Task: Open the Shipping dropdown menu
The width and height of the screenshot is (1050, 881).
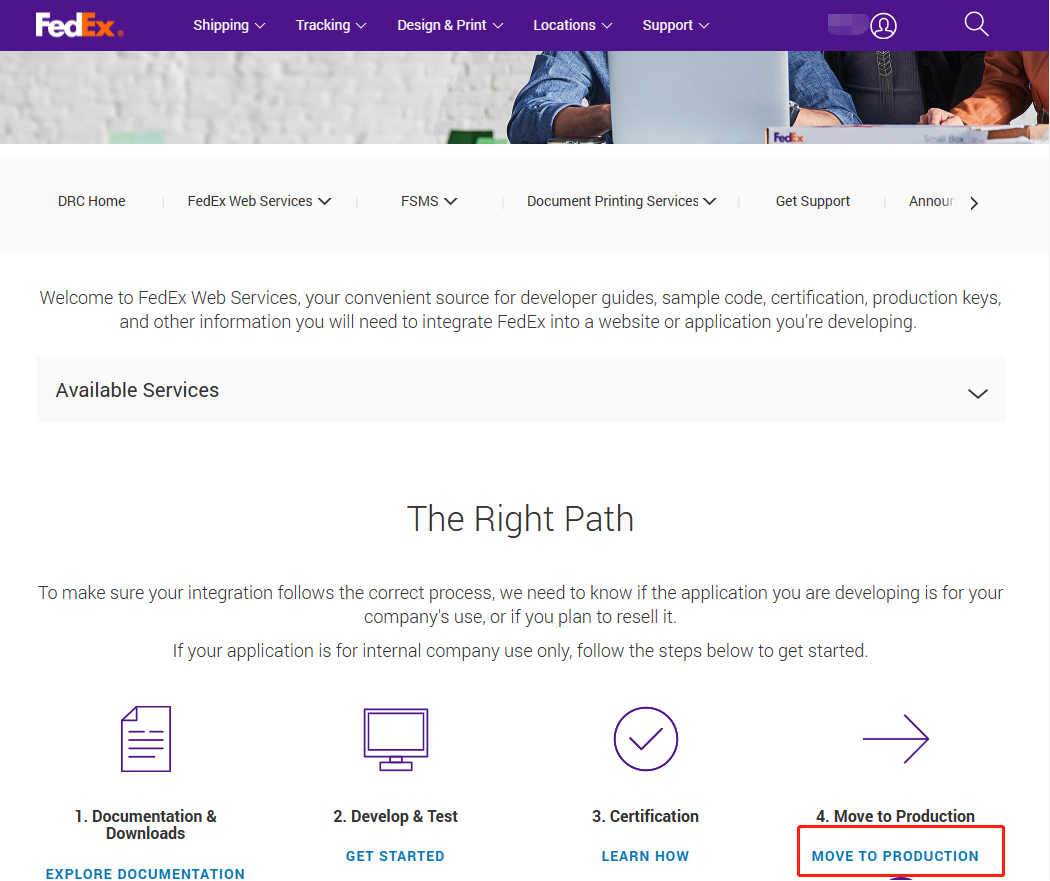Action: coord(229,25)
